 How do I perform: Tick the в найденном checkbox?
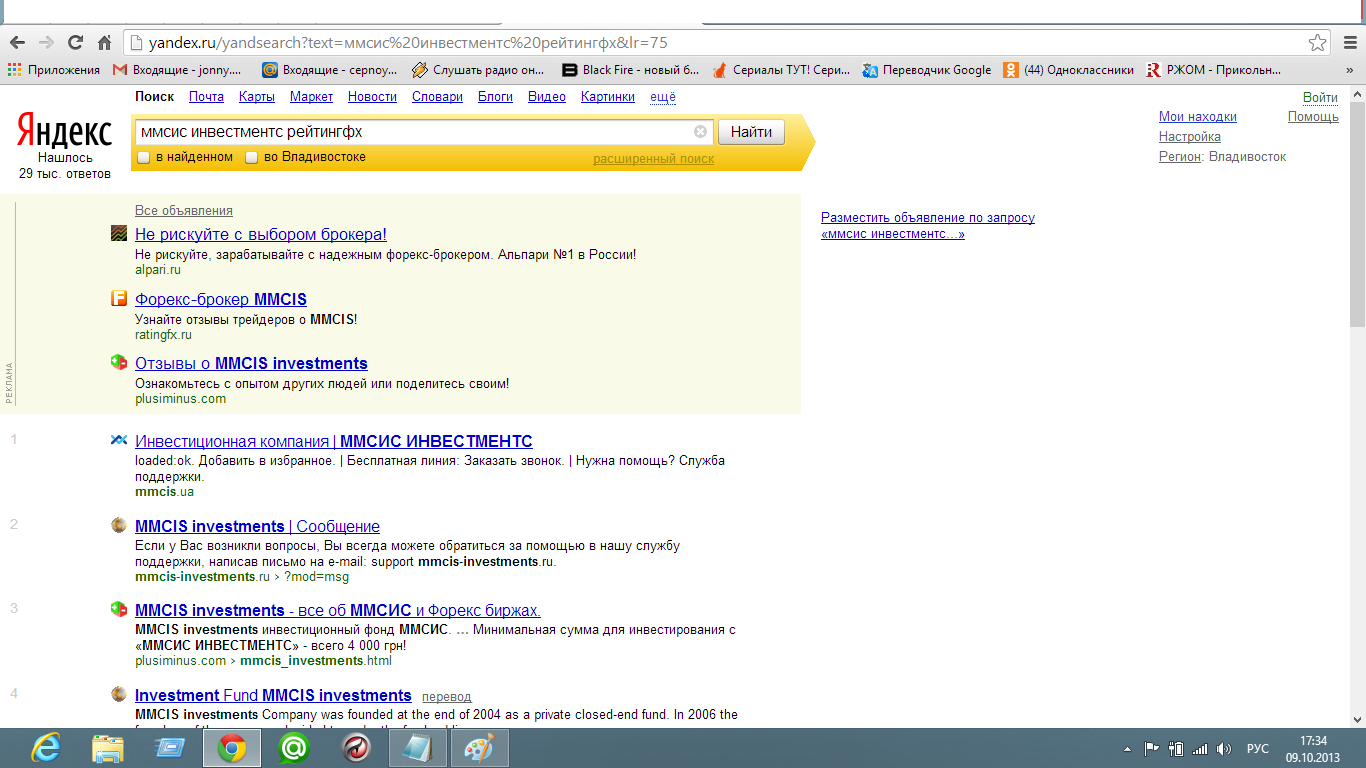[x=144, y=157]
